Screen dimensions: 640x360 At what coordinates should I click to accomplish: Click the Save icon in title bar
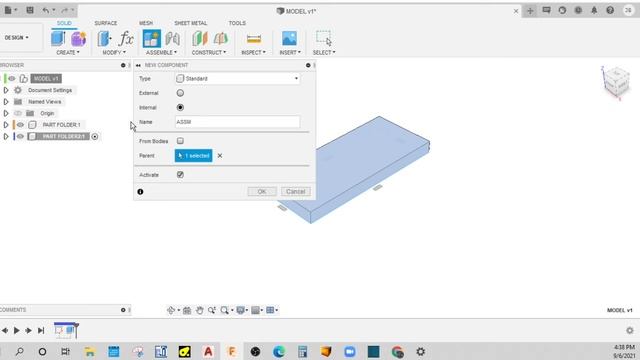pyautogui.click(x=30, y=10)
